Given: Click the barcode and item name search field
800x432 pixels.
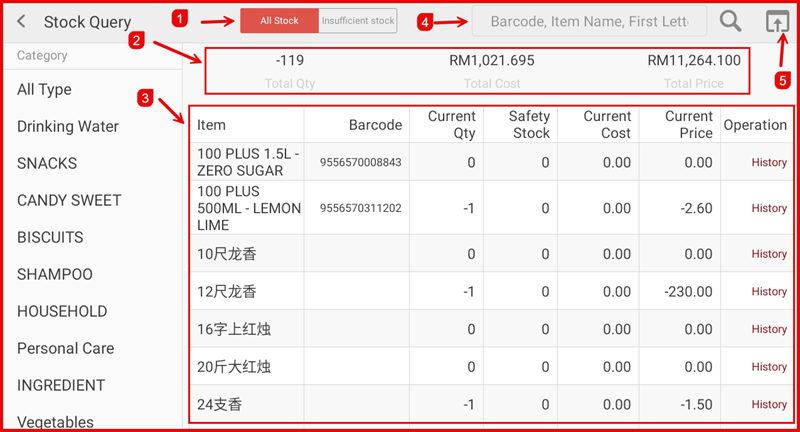Looking at the screenshot, I should (590, 21).
